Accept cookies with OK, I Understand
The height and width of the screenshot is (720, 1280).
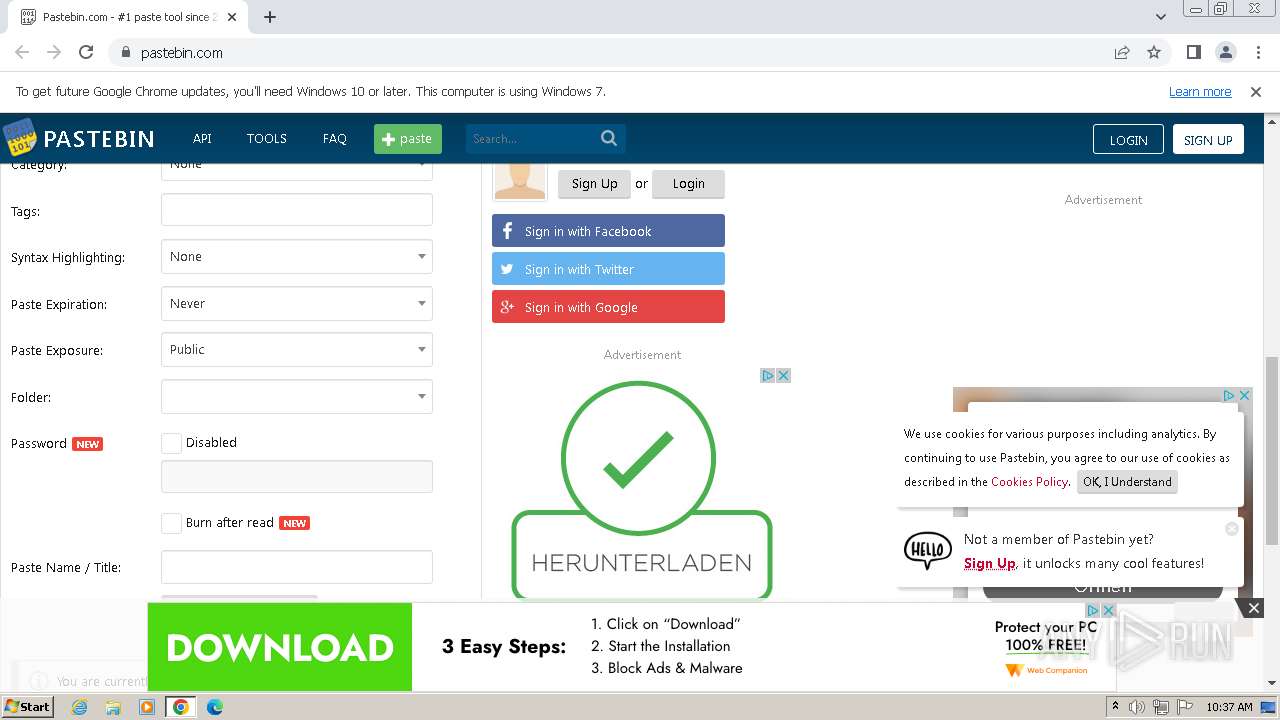coord(1127,482)
